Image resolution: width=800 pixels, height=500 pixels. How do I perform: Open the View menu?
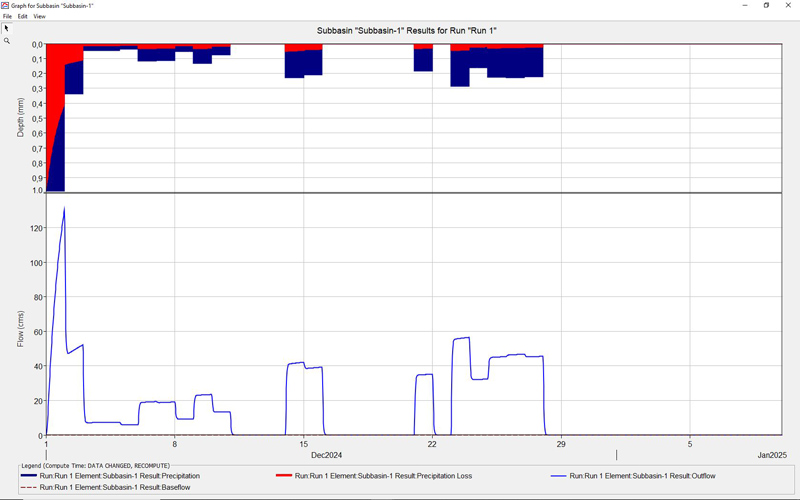(x=39, y=16)
